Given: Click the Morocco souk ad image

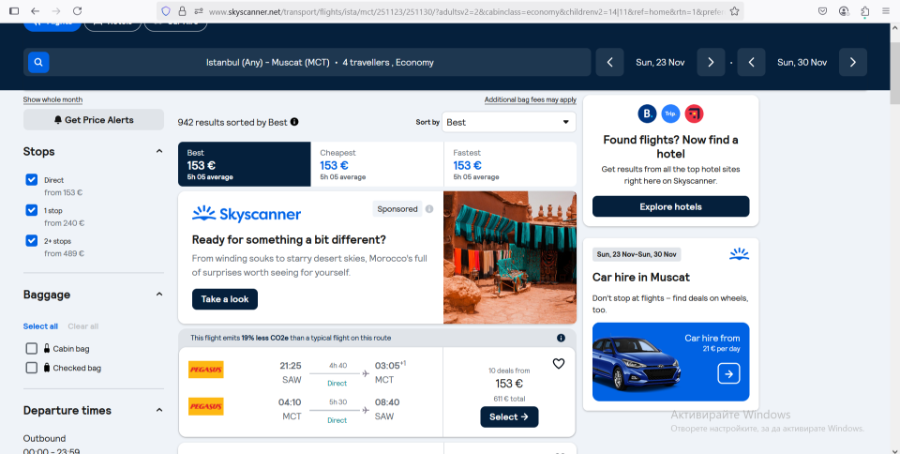Looking at the screenshot, I should point(510,258).
